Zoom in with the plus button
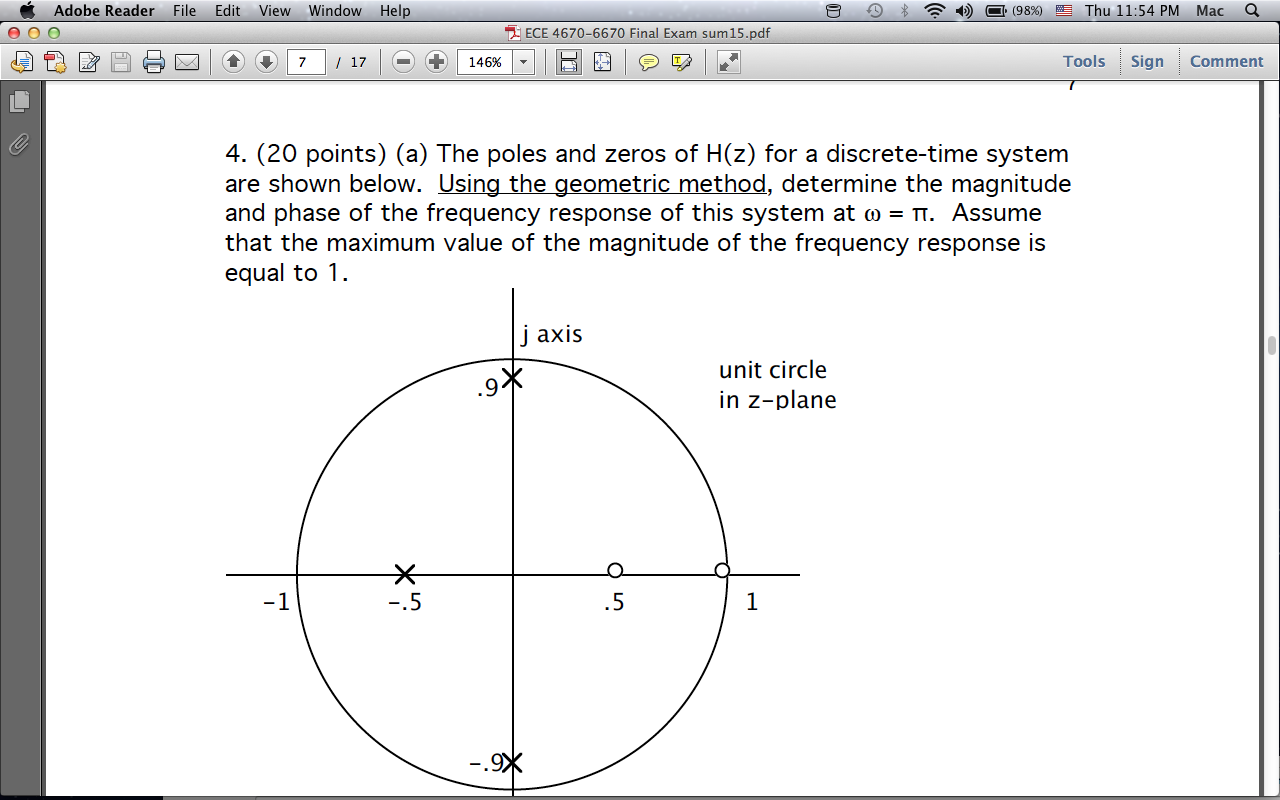Viewport: 1280px width, 800px height. [436, 61]
